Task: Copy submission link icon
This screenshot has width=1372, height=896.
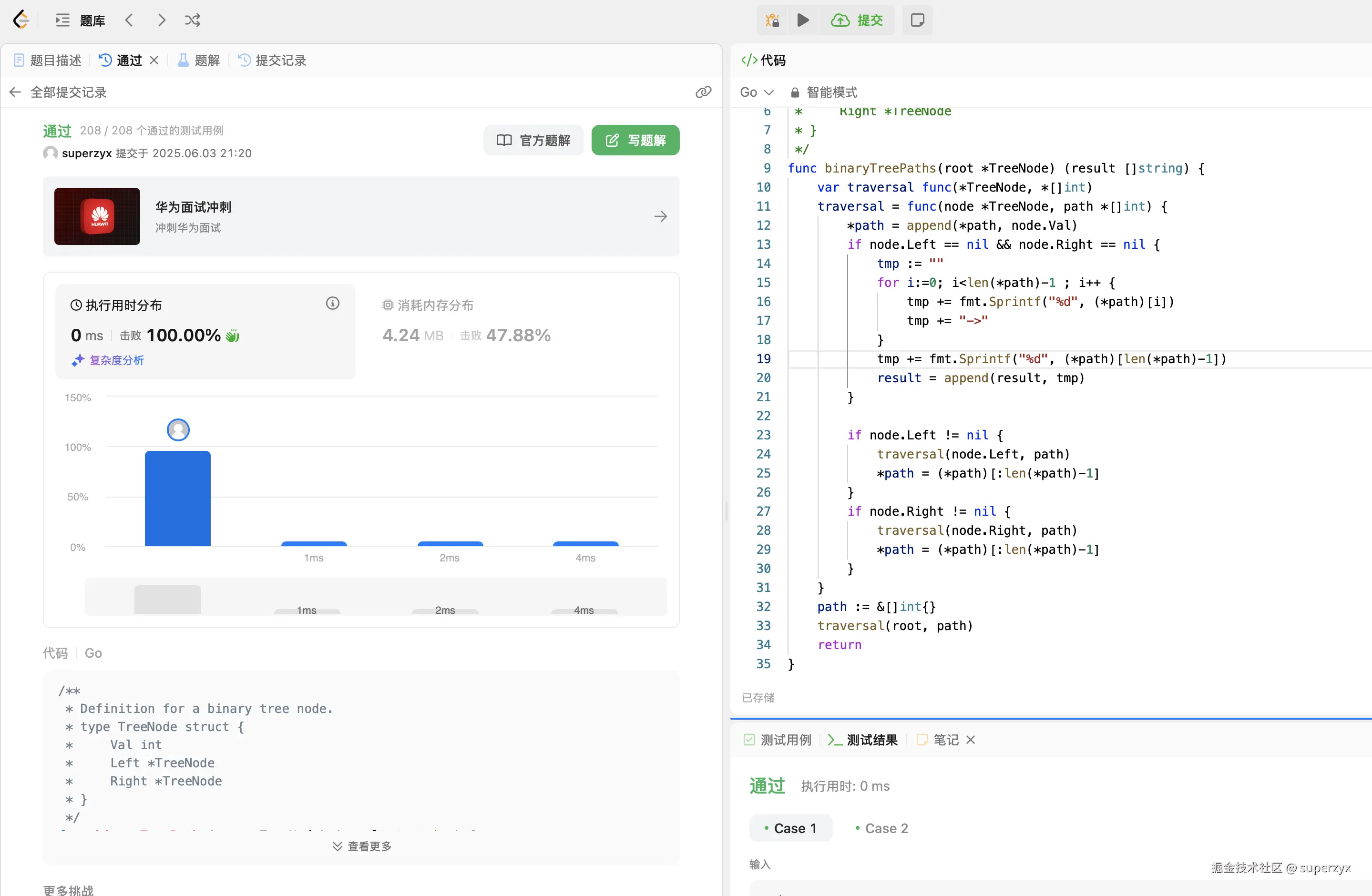Action: (x=703, y=92)
